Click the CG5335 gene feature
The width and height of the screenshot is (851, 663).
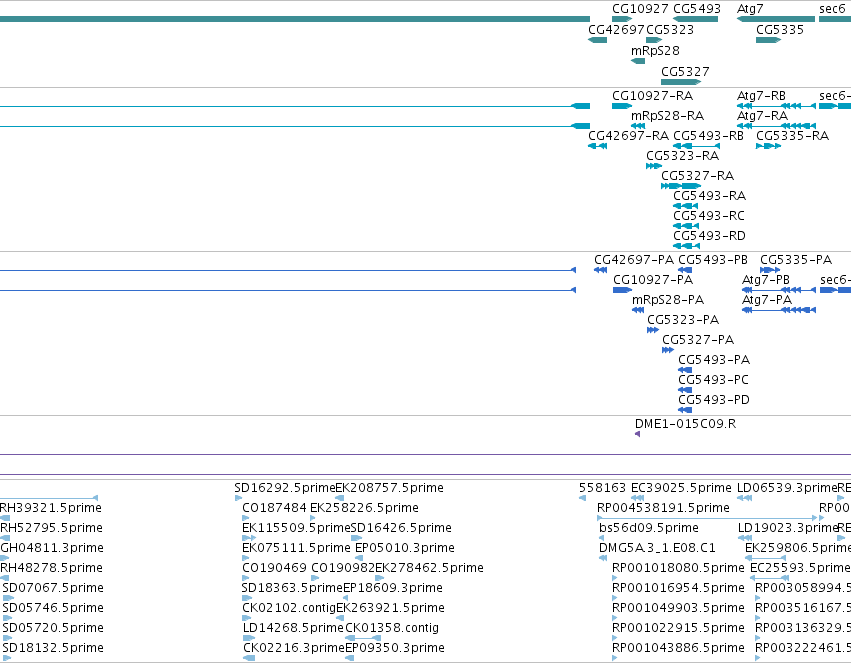coord(769,40)
